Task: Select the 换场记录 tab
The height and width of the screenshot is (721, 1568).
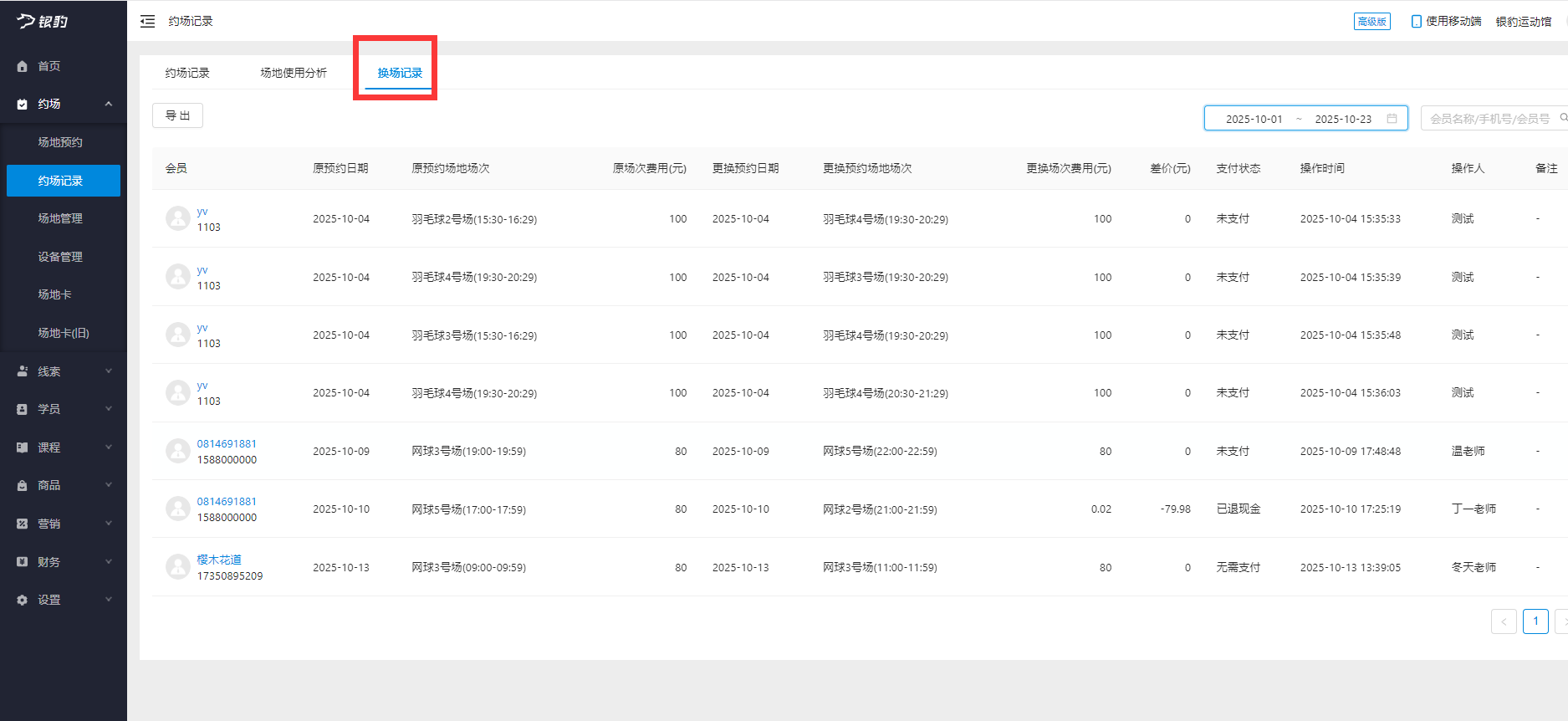Action: tap(400, 73)
